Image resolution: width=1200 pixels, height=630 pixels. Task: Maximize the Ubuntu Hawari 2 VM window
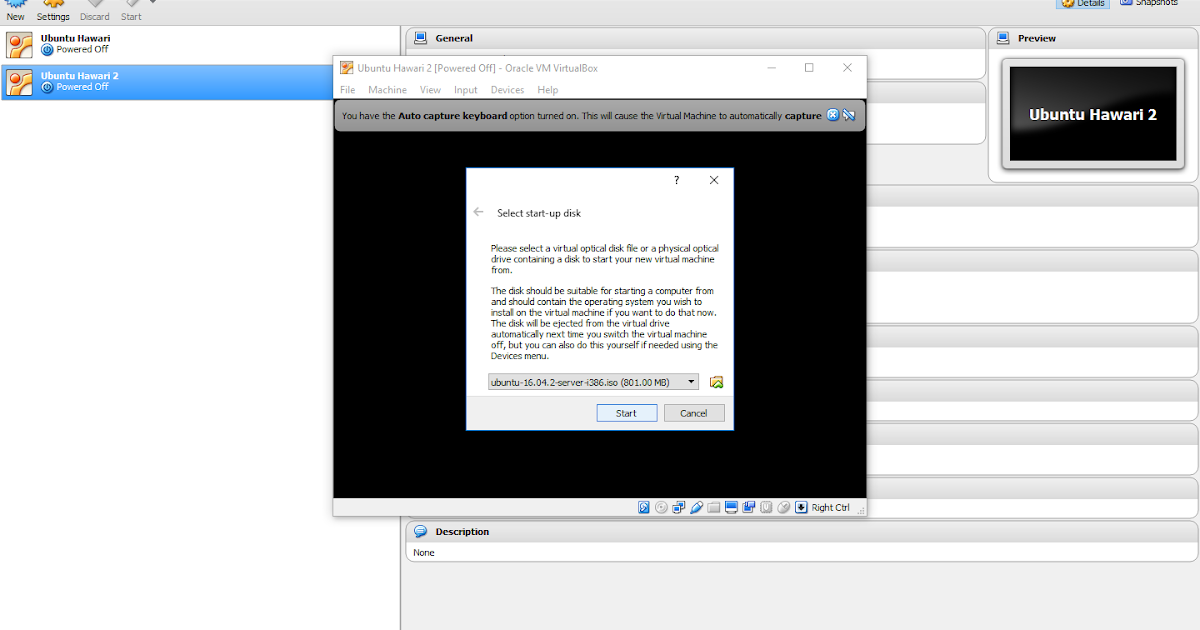(x=809, y=68)
